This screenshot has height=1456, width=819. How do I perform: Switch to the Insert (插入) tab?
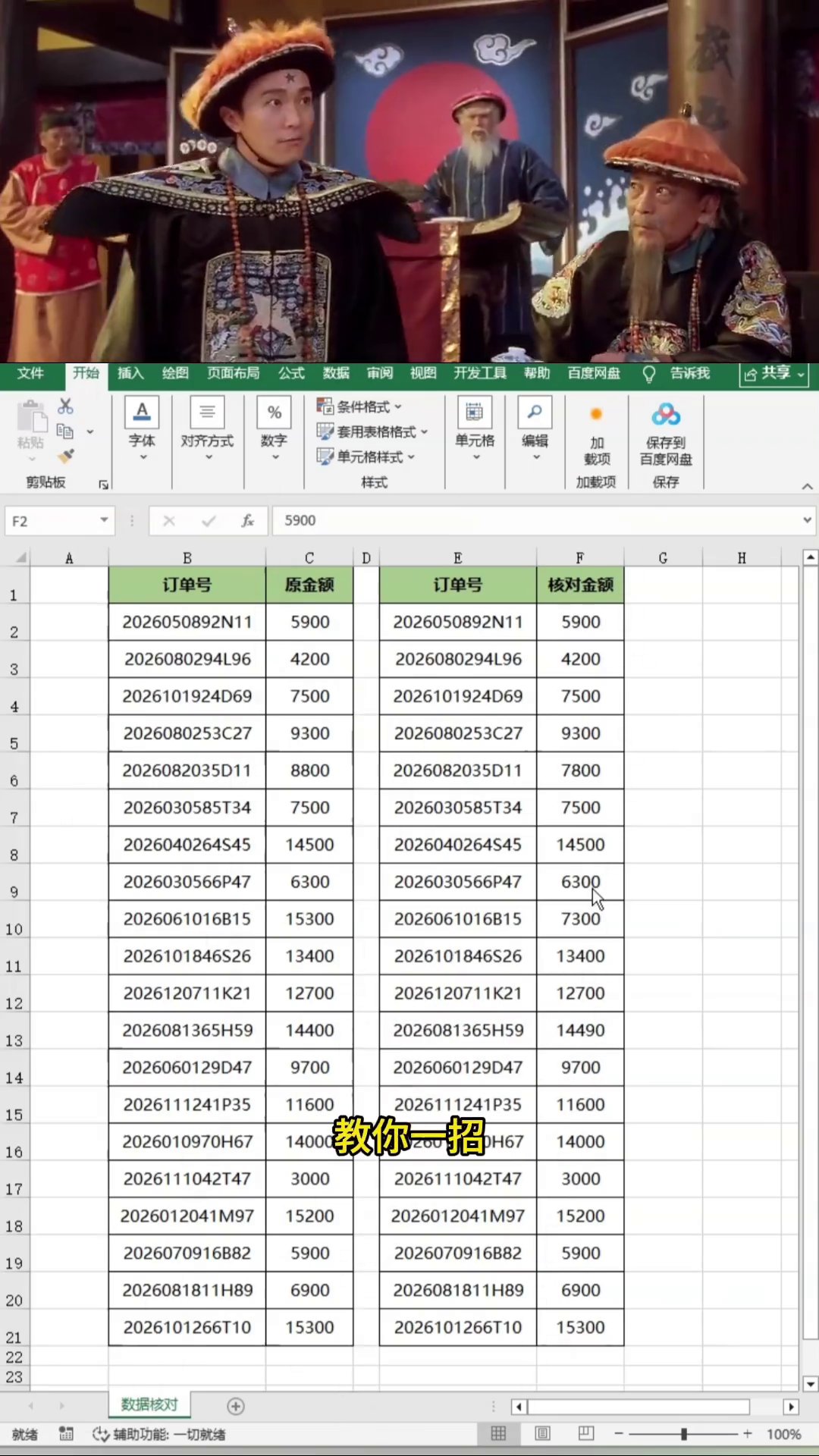click(x=130, y=373)
